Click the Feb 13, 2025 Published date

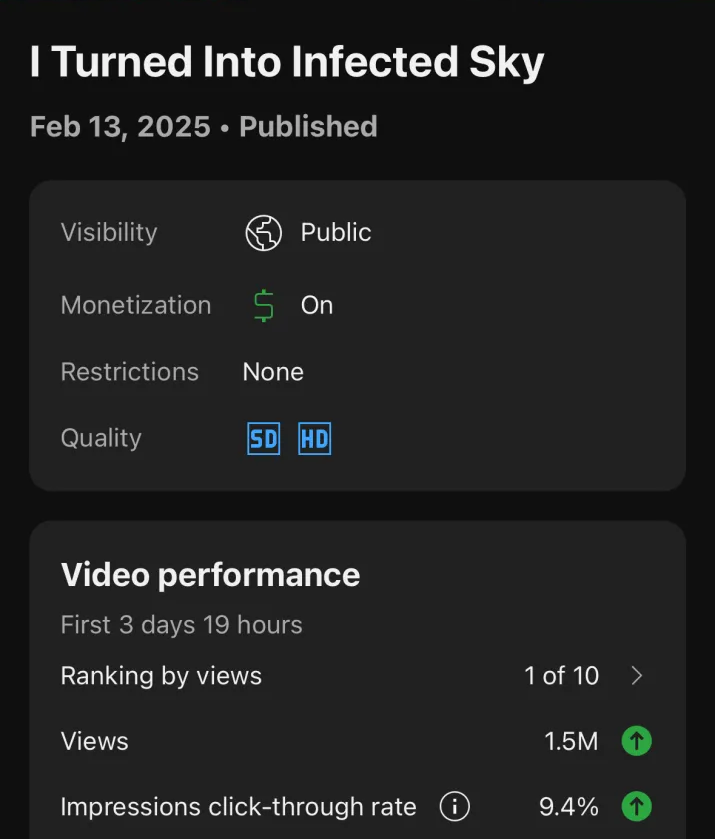(x=203, y=127)
